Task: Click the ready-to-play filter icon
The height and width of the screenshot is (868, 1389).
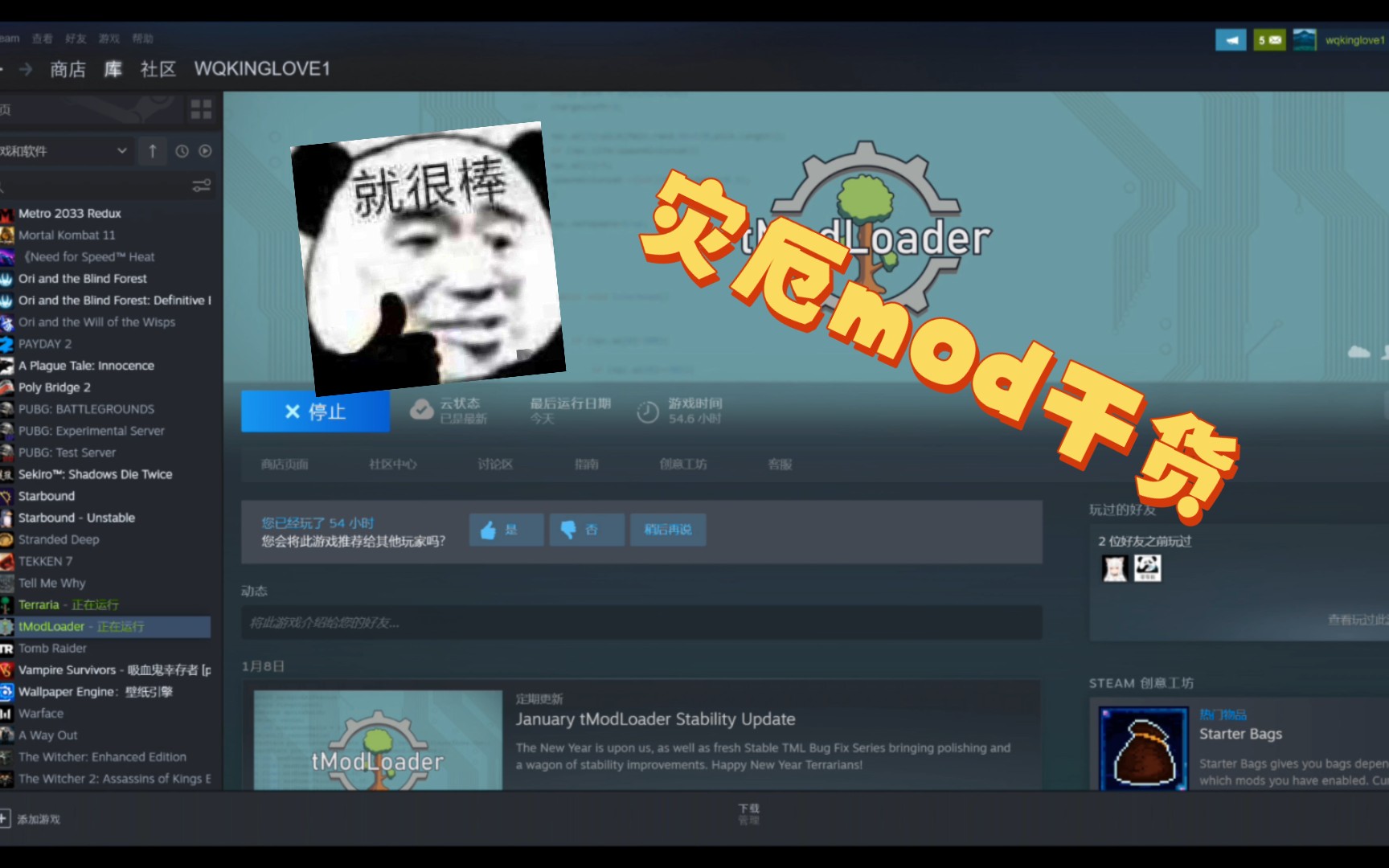Action: coord(205,151)
